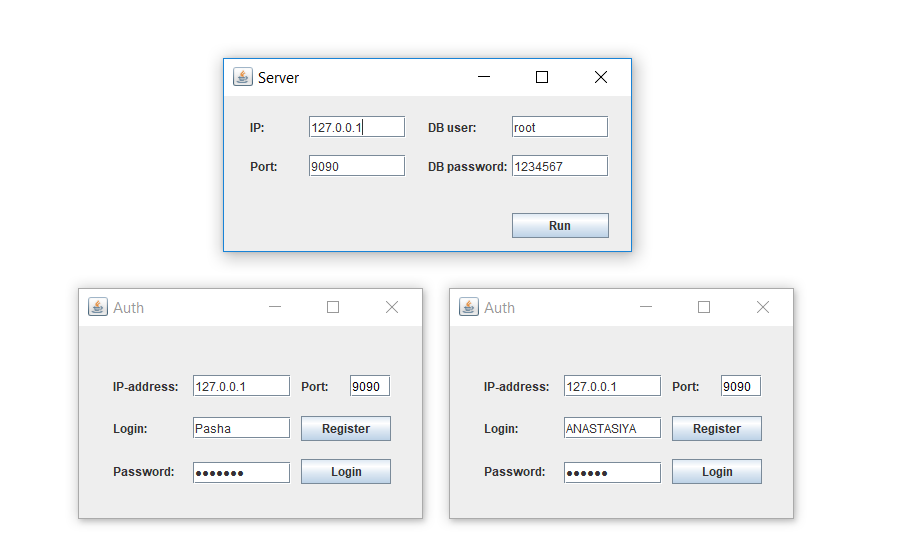The height and width of the screenshot is (558, 909).
Task: Click the 'DB user:' label in Server window
Action: (452, 128)
